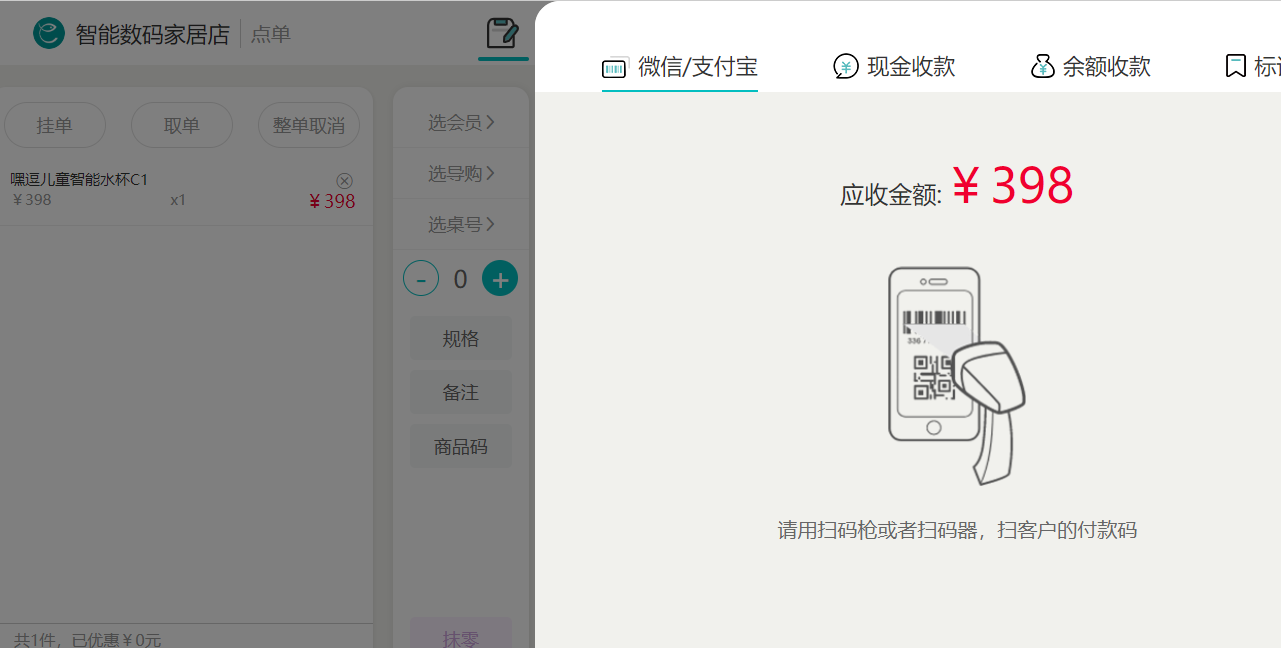Open the 规格 specification button

pyautogui.click(x=461, y=339)
